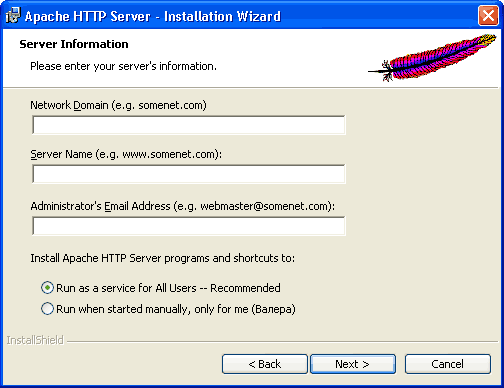Viewport: 504px width, 388px height.
Task: Click the 'Server Name (e.g. www.somenet.com):' label
Action: pos(126,154)
